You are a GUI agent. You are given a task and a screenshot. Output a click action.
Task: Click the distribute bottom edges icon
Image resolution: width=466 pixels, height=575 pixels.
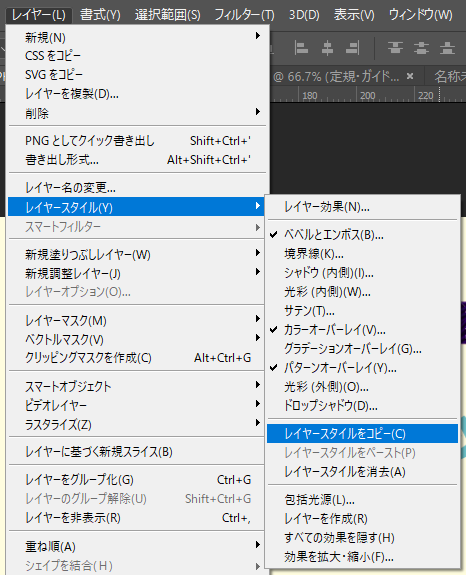(447, 48)
